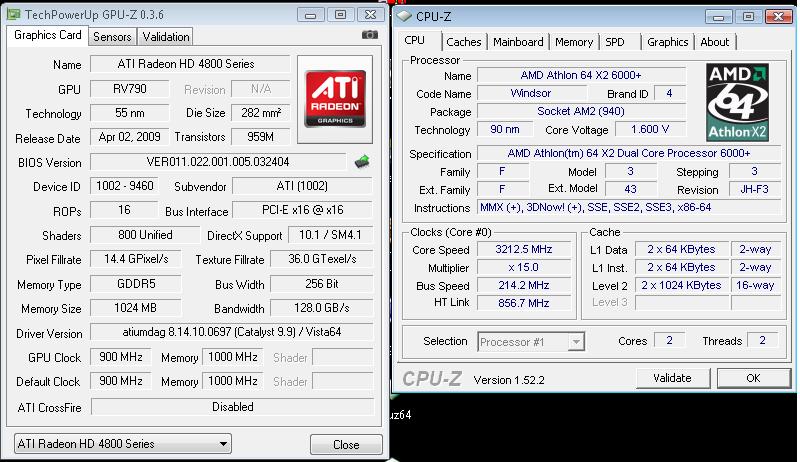Click the Specification field in CPU-Z
This screenshot has width=800, height=462.
coord(629,153)
